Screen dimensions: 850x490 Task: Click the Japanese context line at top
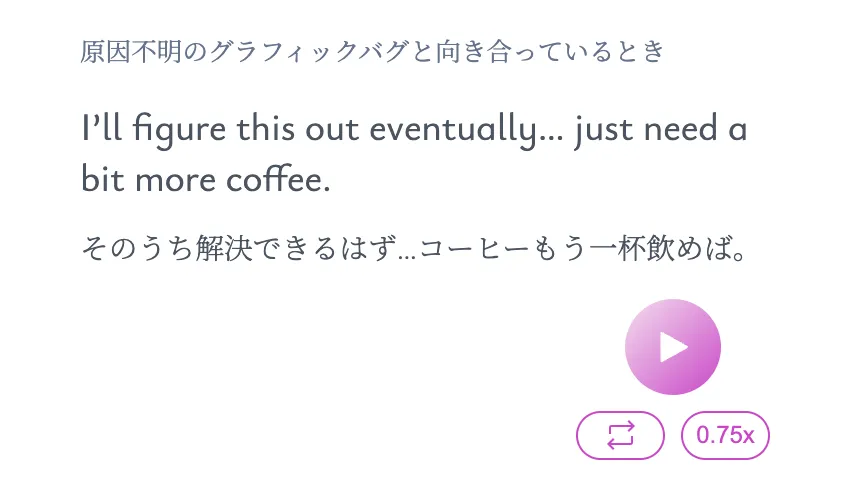pyautogui.click(x=372, y=52)
